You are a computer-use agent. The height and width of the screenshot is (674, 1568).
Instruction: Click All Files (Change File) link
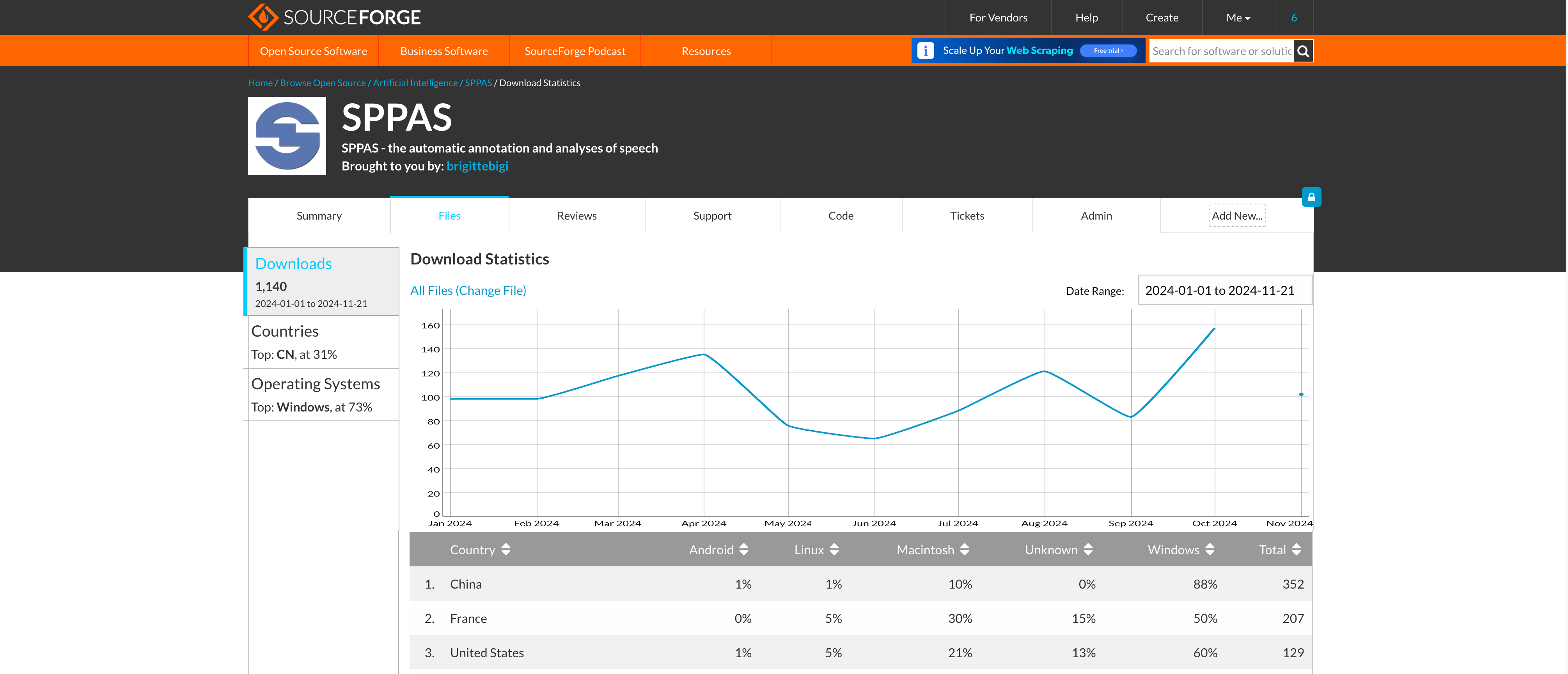(468, 291)
